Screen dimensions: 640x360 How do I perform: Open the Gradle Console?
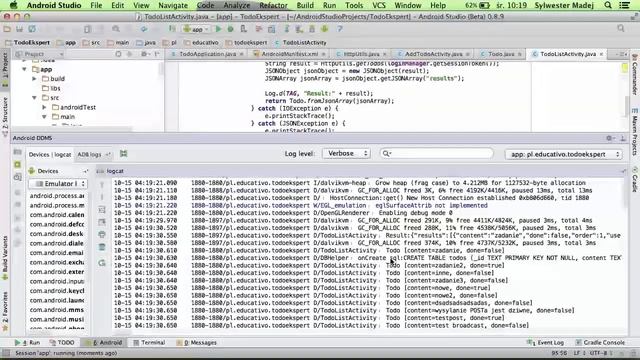click(600, 342)
